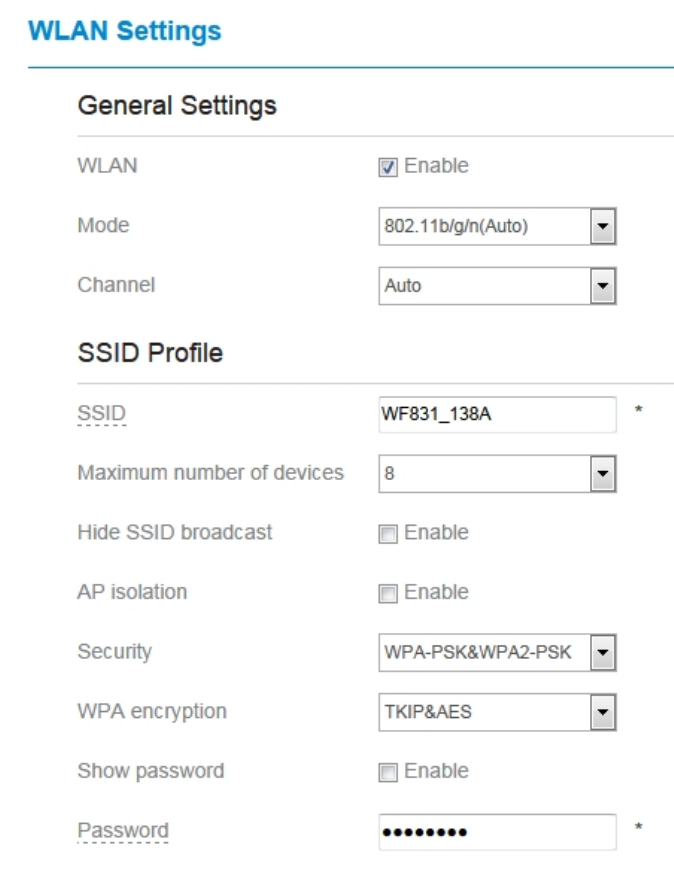Viewport: 674px width, 878px height.
Task: Click the Channel dropdown arrow button
Action: point(602,286)
